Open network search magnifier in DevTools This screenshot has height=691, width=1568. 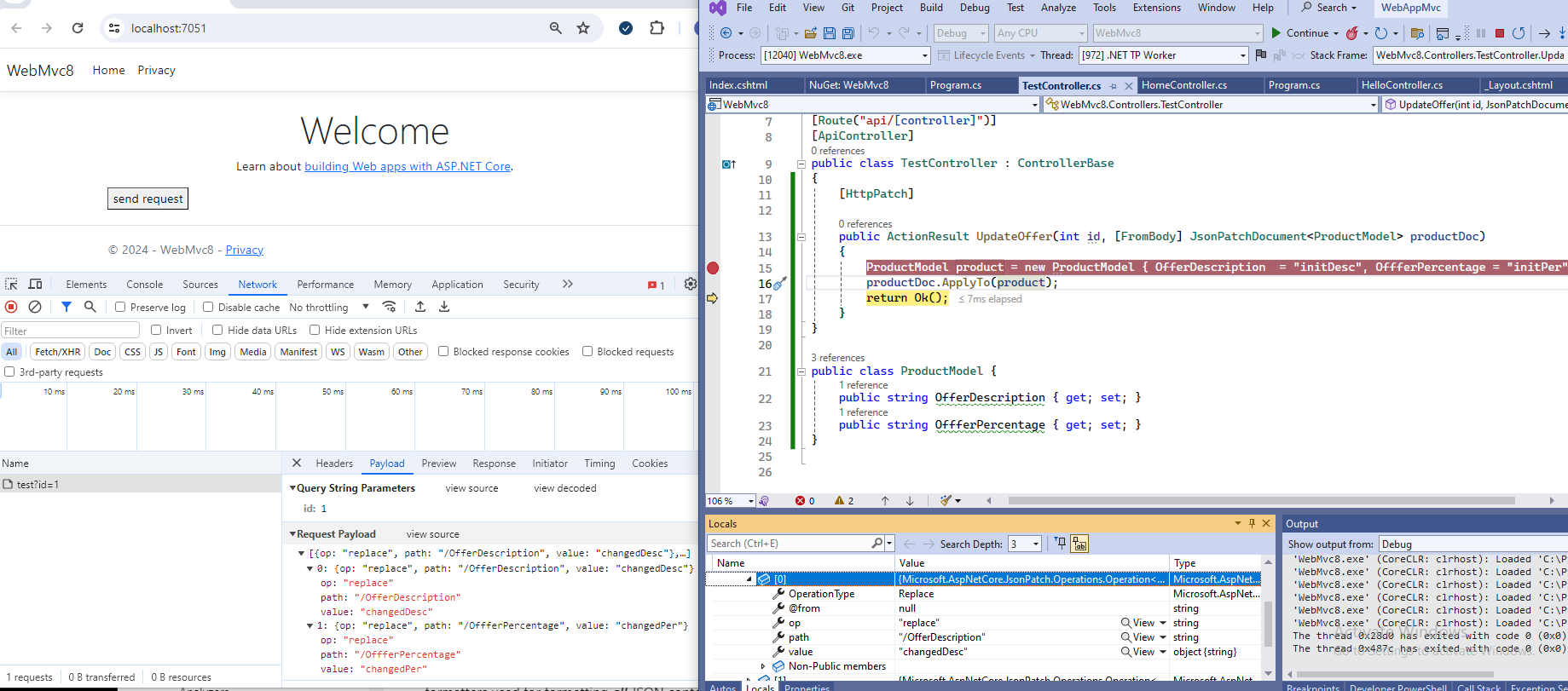coord(90,307)
